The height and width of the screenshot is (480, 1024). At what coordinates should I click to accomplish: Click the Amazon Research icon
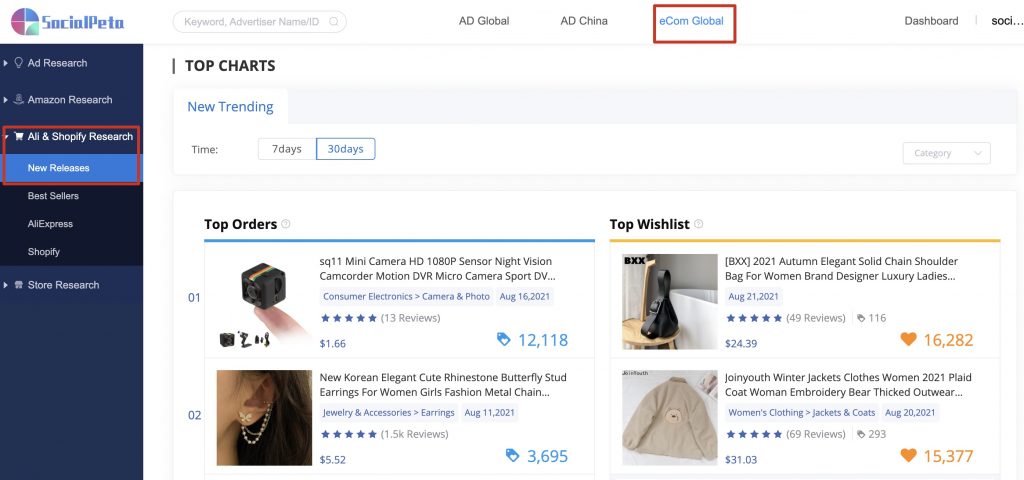pos(18,99)
